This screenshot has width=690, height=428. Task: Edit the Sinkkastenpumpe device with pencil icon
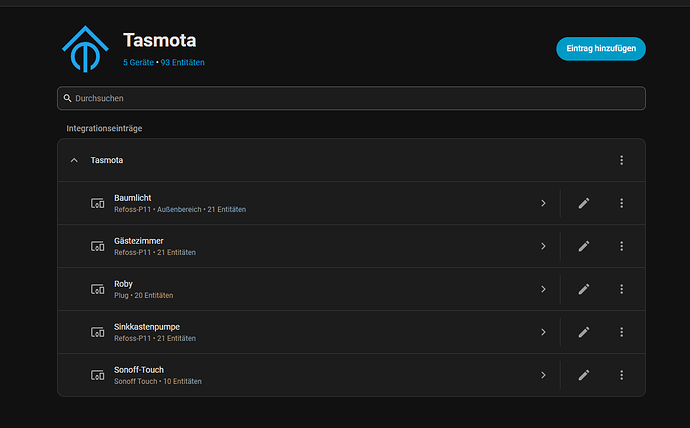pyautogui.click(x=584, y=332)
